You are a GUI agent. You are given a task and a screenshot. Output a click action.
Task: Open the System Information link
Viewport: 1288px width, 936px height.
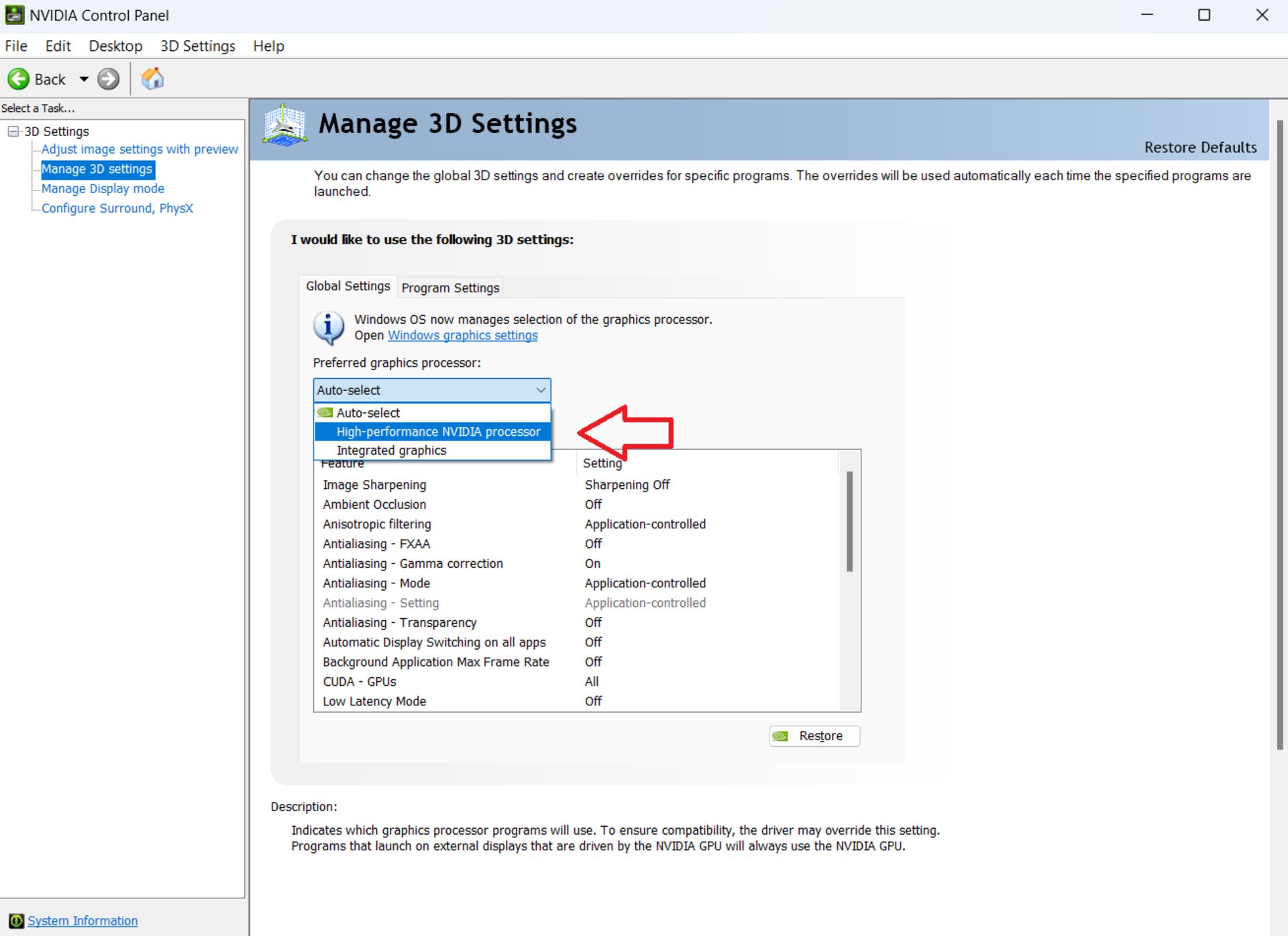click(83, 921)
